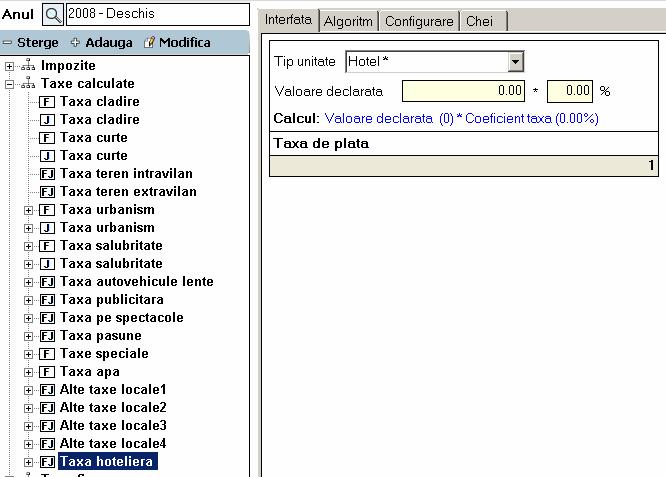The width and height of the screenshot is (666, 477).
Task: Click the F icon beside Taxa apa
Action: (x=47, y=372)
